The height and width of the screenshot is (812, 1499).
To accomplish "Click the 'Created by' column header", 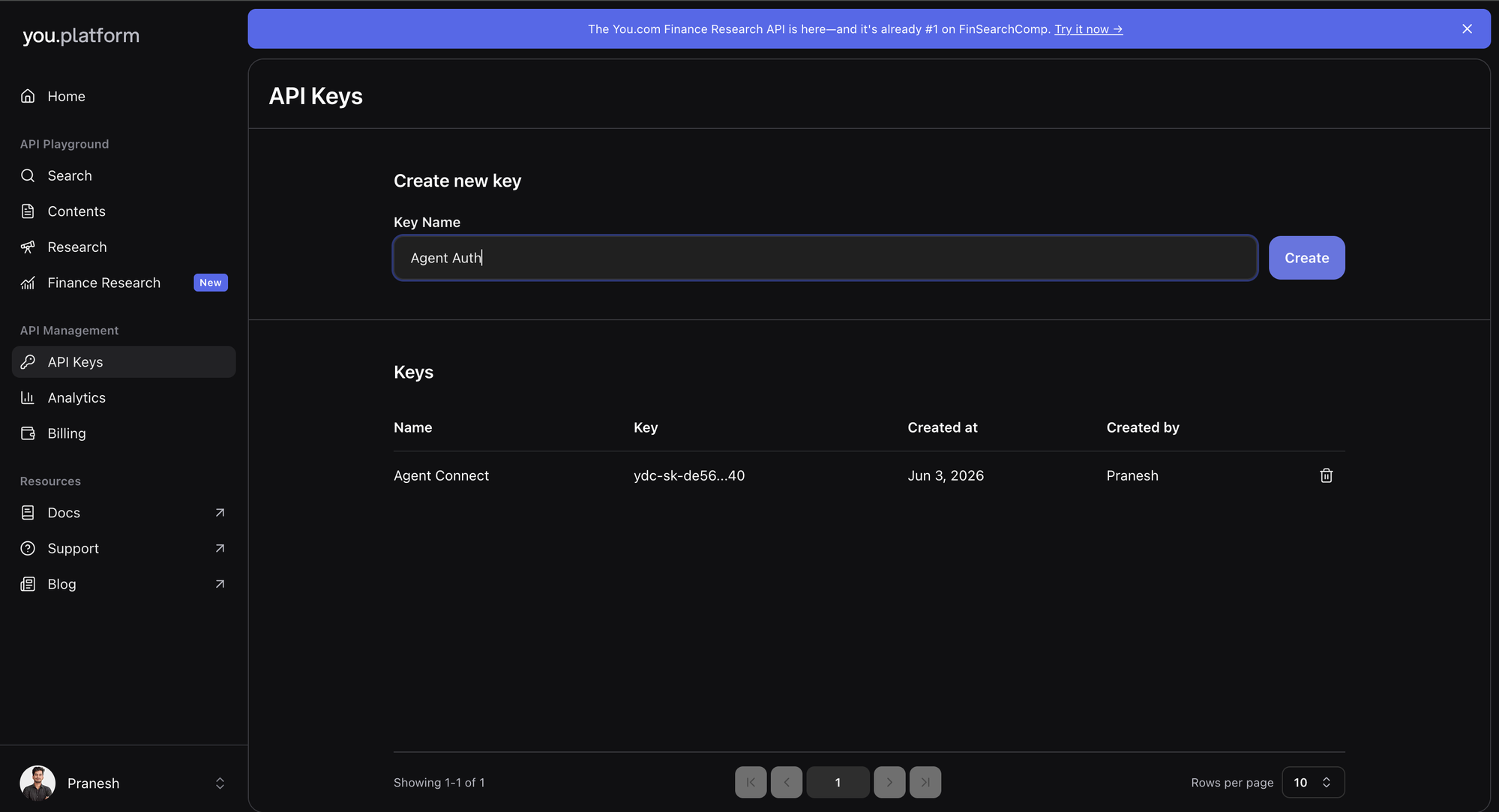I will (x=1143, y=427).
